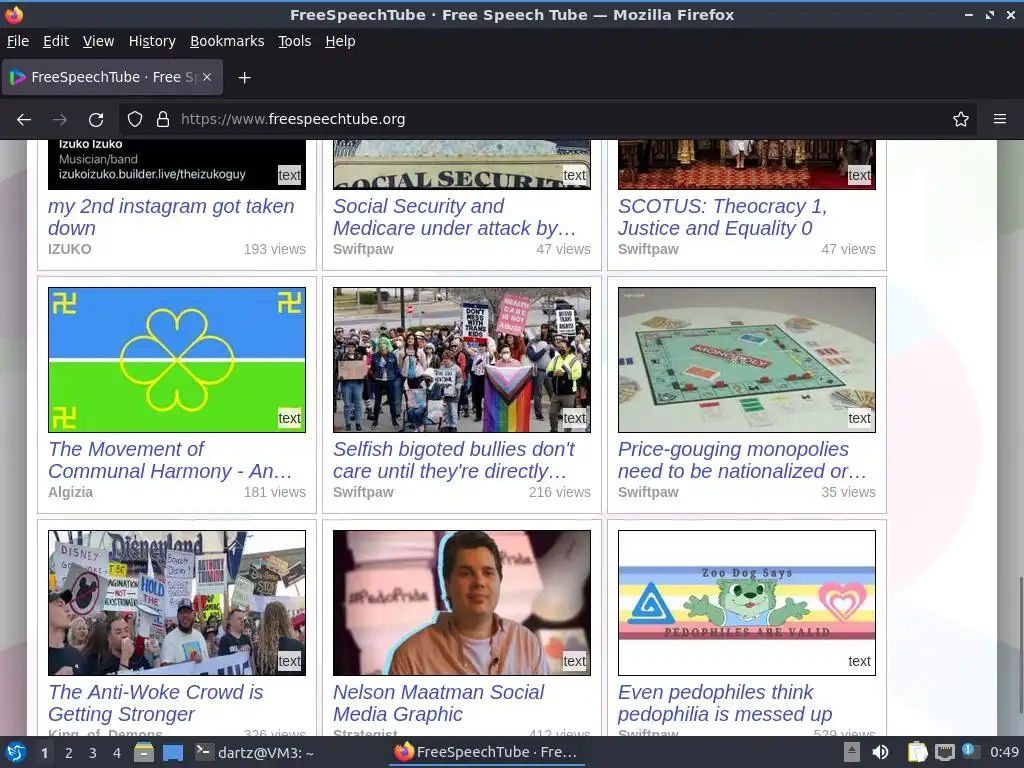Screen dimensions: 1024x768
Task: Click the protest crowd with pride flag thumbnail
Action: coord(462,360)
